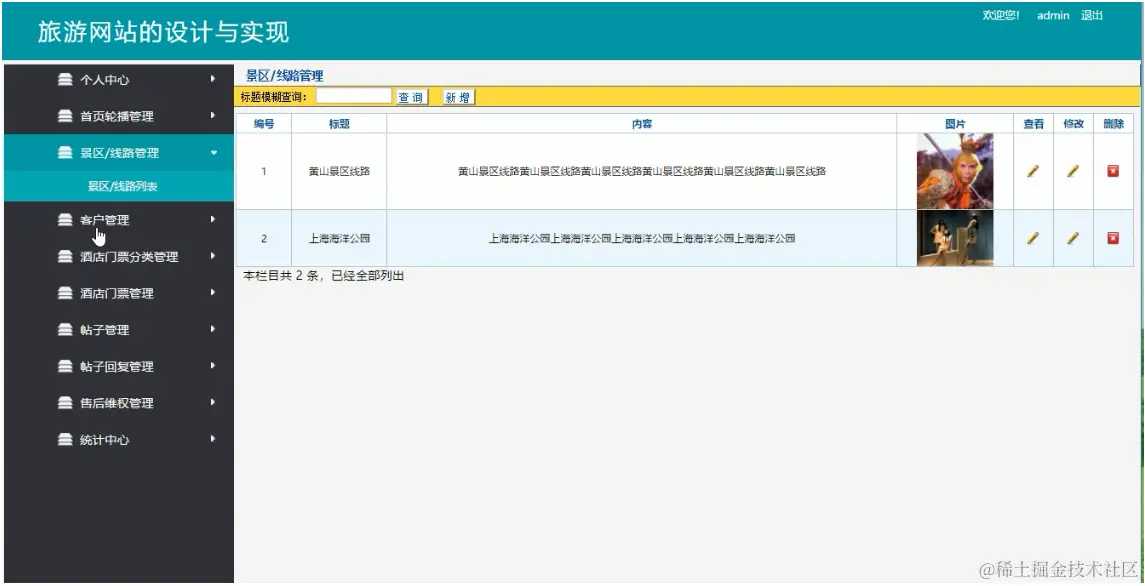Expand 帖子回复管理 using its arrow

coord(212,365)
